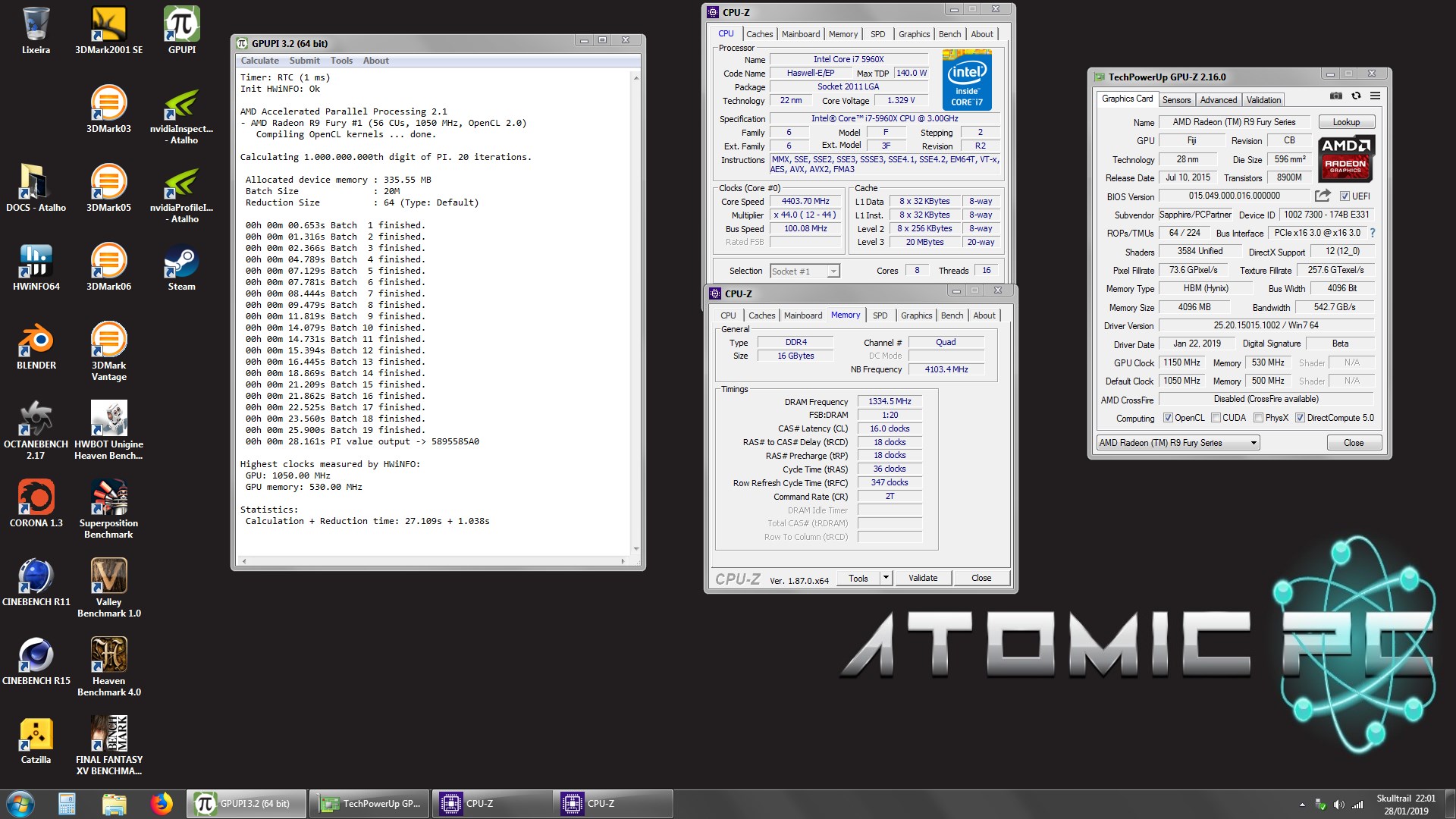Toggle the CUDA checkbox in GPU-Z

click(x=1216, y=418)
